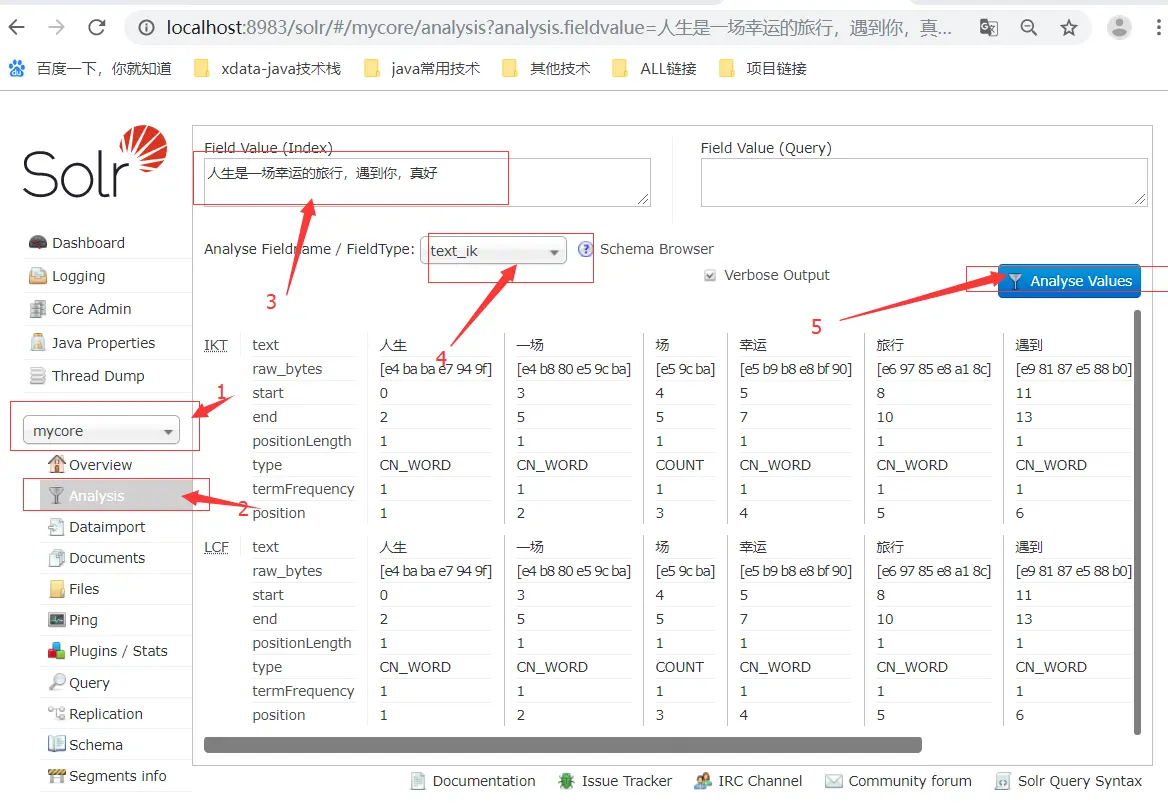This screenshot has width=1168, height=807.
Task: Click the IKT tokenizer label
Action: click(215, 345)
